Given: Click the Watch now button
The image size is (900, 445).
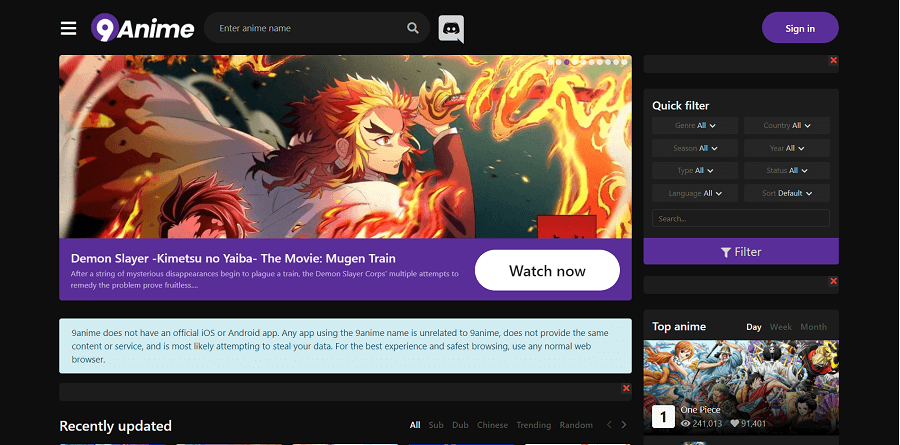Looking at the screenshot, I should [x=547, y=270].
